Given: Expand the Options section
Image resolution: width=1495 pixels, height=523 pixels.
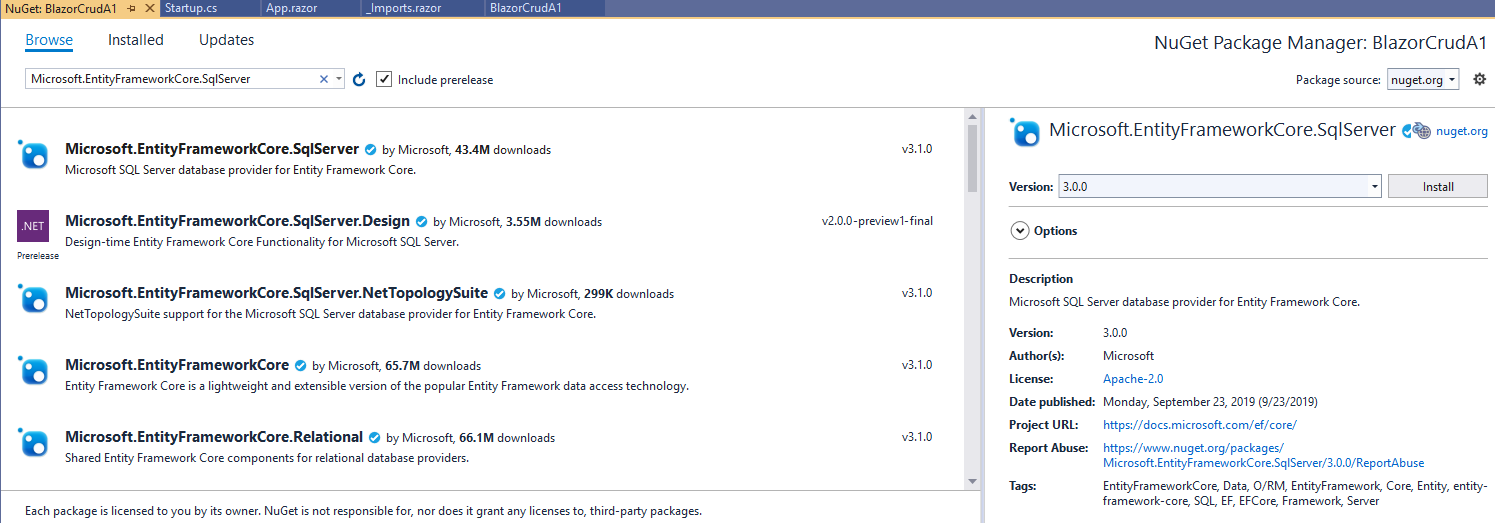Looking at the screenshot, I should [x=1020, y=231].
